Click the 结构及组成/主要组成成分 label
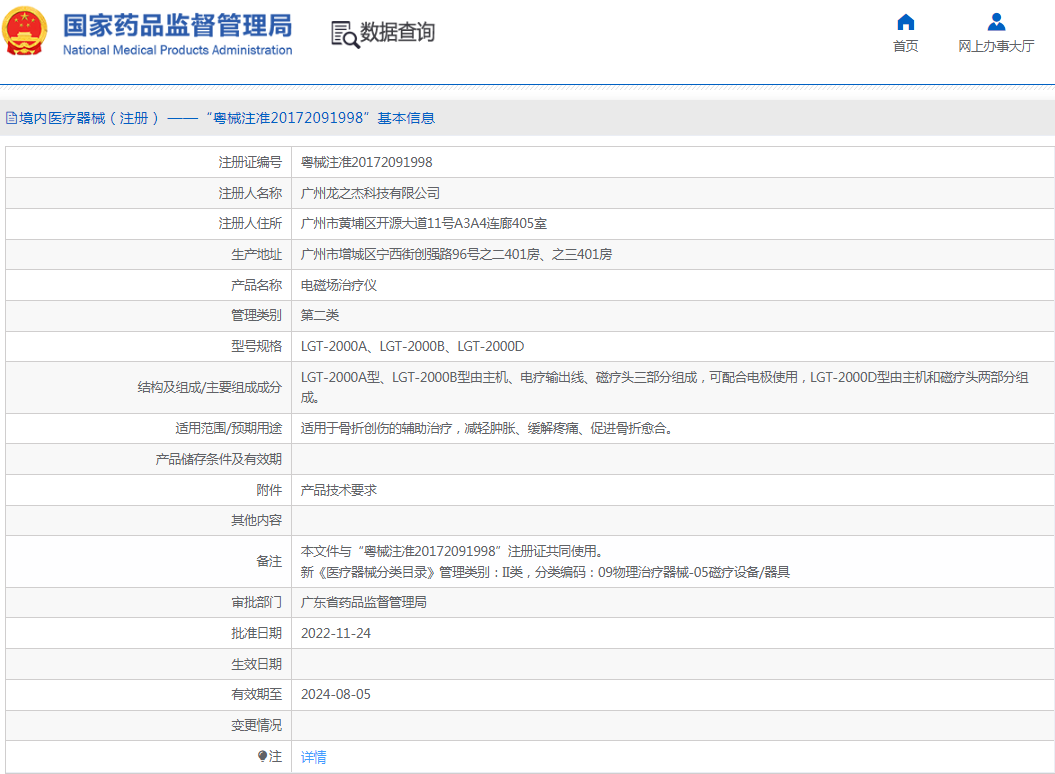This screenshot has width=1055, height=774. (210, 388)
